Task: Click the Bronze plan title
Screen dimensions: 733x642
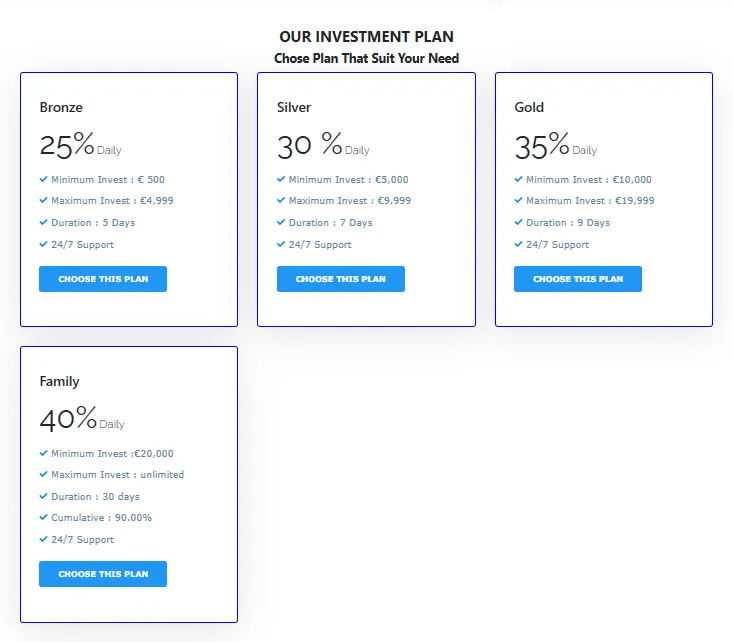Action: pos(61,107)
